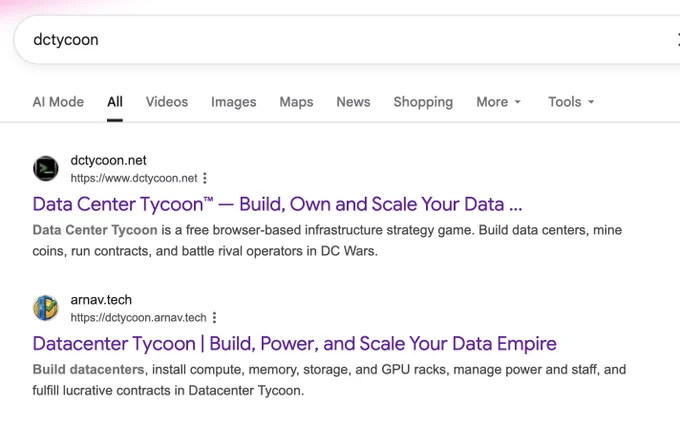Switch to AI Mode tab
680x426 pixels.
[58, 102]
